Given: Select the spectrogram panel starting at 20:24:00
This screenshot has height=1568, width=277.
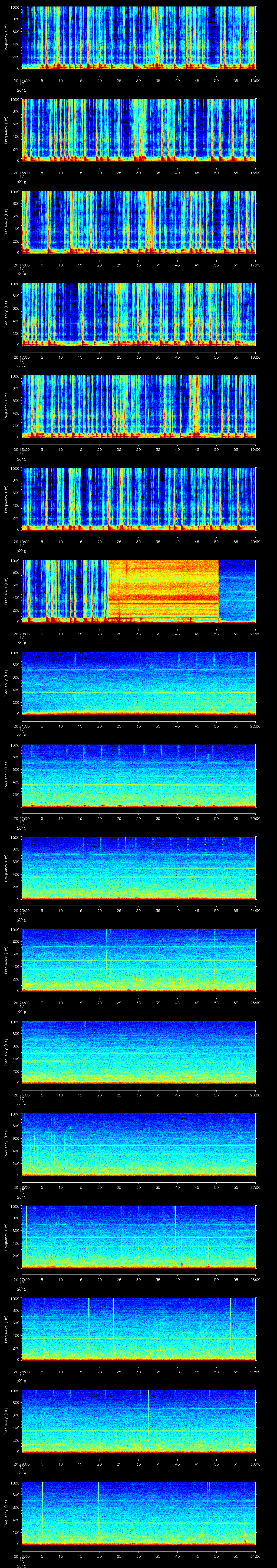Looking at the screenshot, I should click(139, 960).
